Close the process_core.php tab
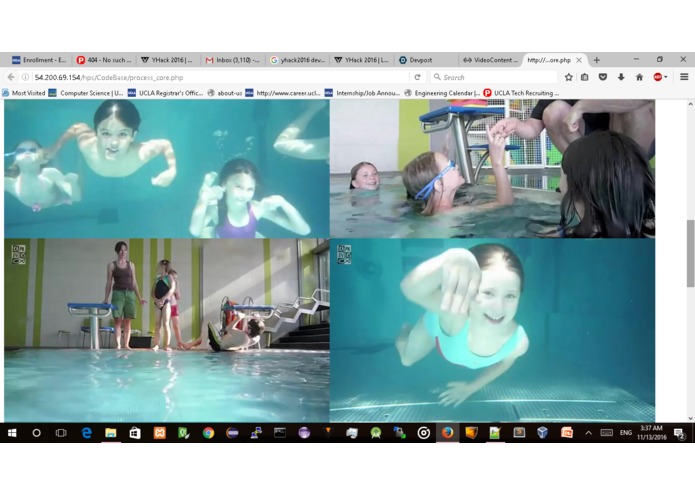Image resolution: width=695 pixels, height=494 pixels. 579,60
